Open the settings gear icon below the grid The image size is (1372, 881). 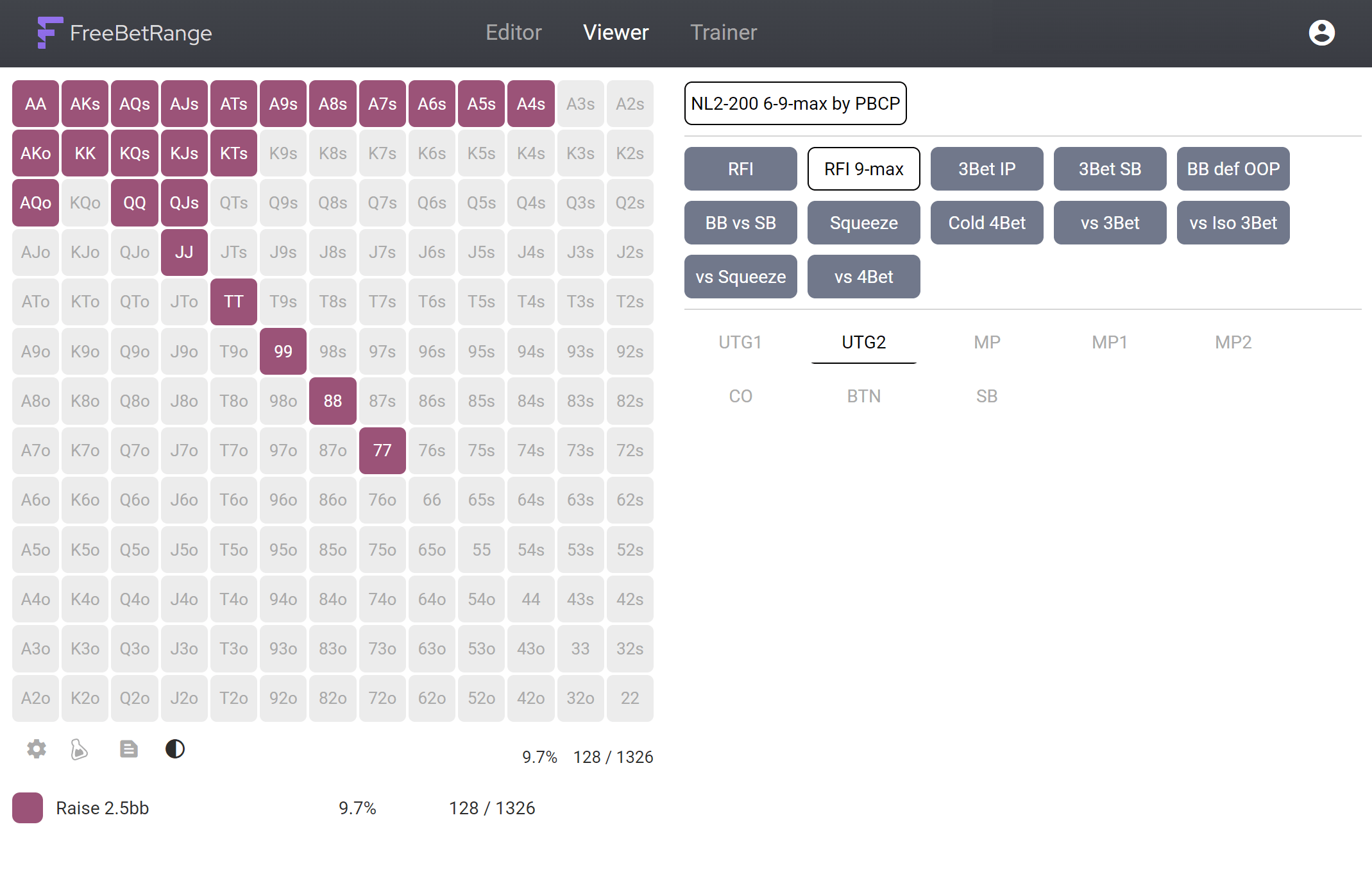coord(37,749)
